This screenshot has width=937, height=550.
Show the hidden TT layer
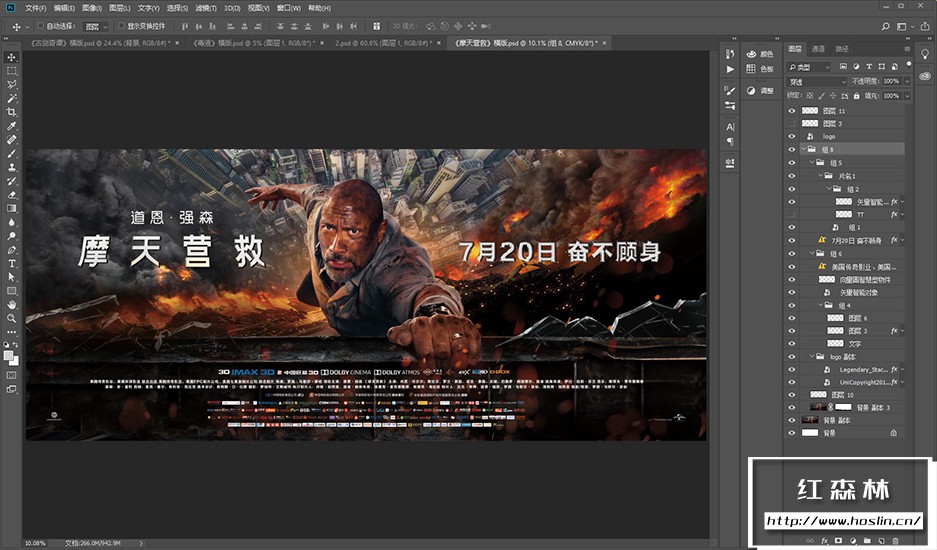[792, 214]
